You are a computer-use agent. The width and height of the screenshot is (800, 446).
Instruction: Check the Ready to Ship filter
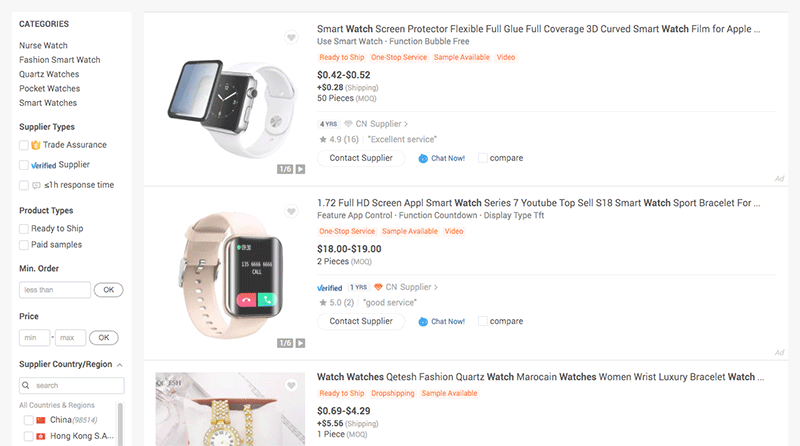tap(24, 229)
